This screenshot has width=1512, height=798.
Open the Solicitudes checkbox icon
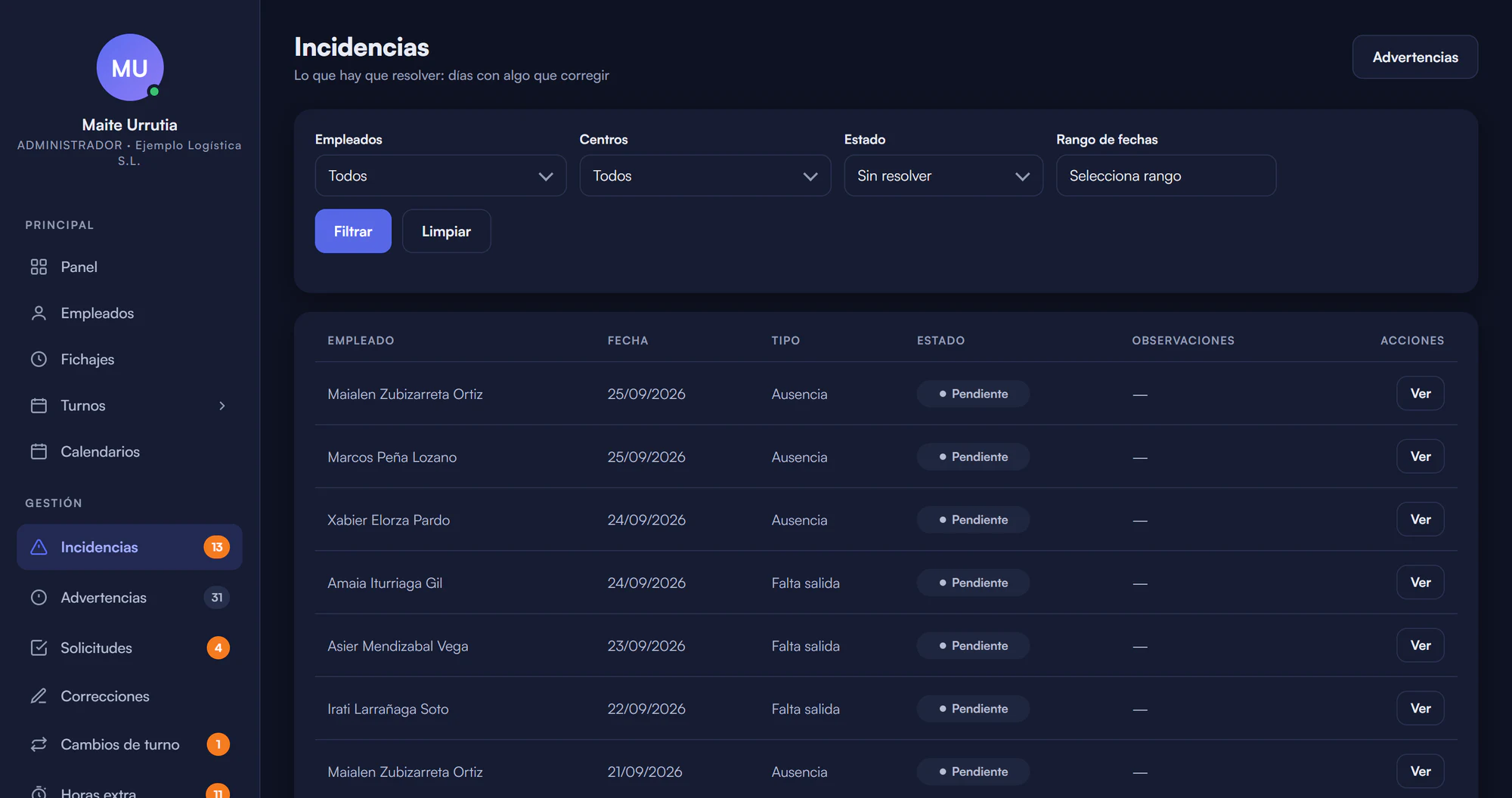pyautogui.click(x=39, y=648)
